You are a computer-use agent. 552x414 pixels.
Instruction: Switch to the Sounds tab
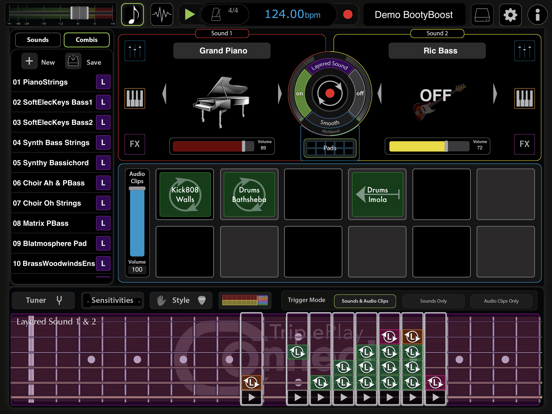point(38,40)
